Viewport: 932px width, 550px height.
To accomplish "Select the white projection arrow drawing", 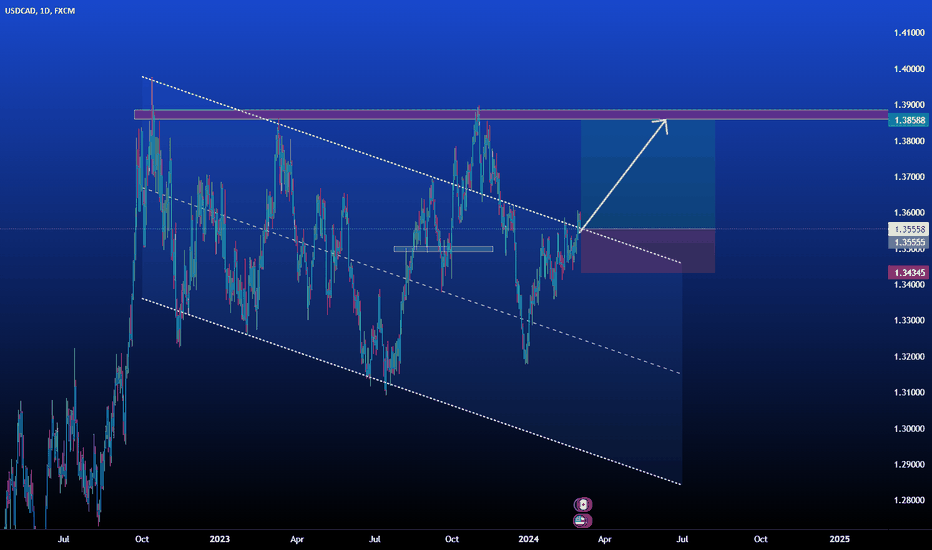I will [624, 175].
